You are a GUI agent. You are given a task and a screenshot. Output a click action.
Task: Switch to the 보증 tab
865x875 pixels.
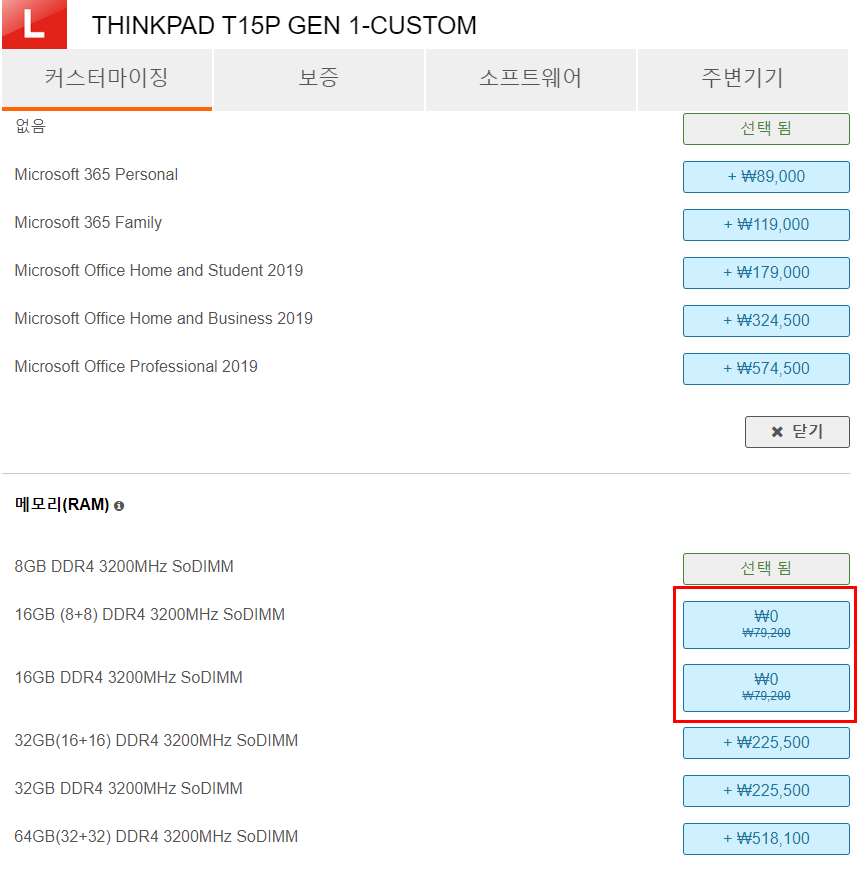pos(319,79)
